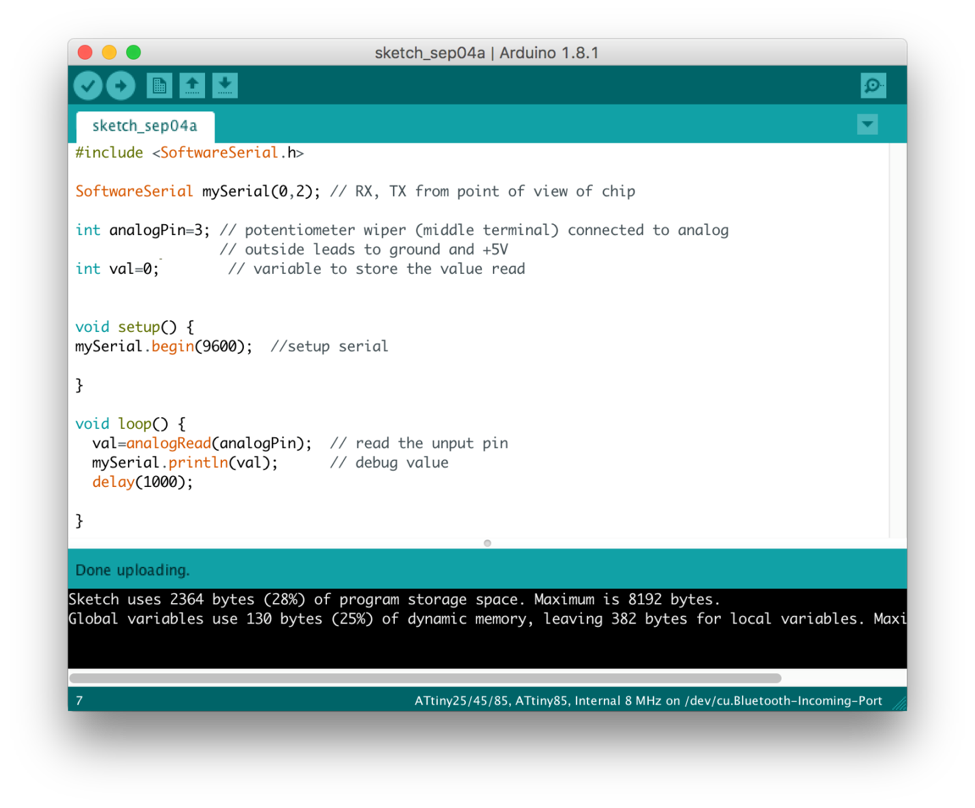Click 'mySerial.println(val);' statement
975x808 pixels.
(185, 462)
